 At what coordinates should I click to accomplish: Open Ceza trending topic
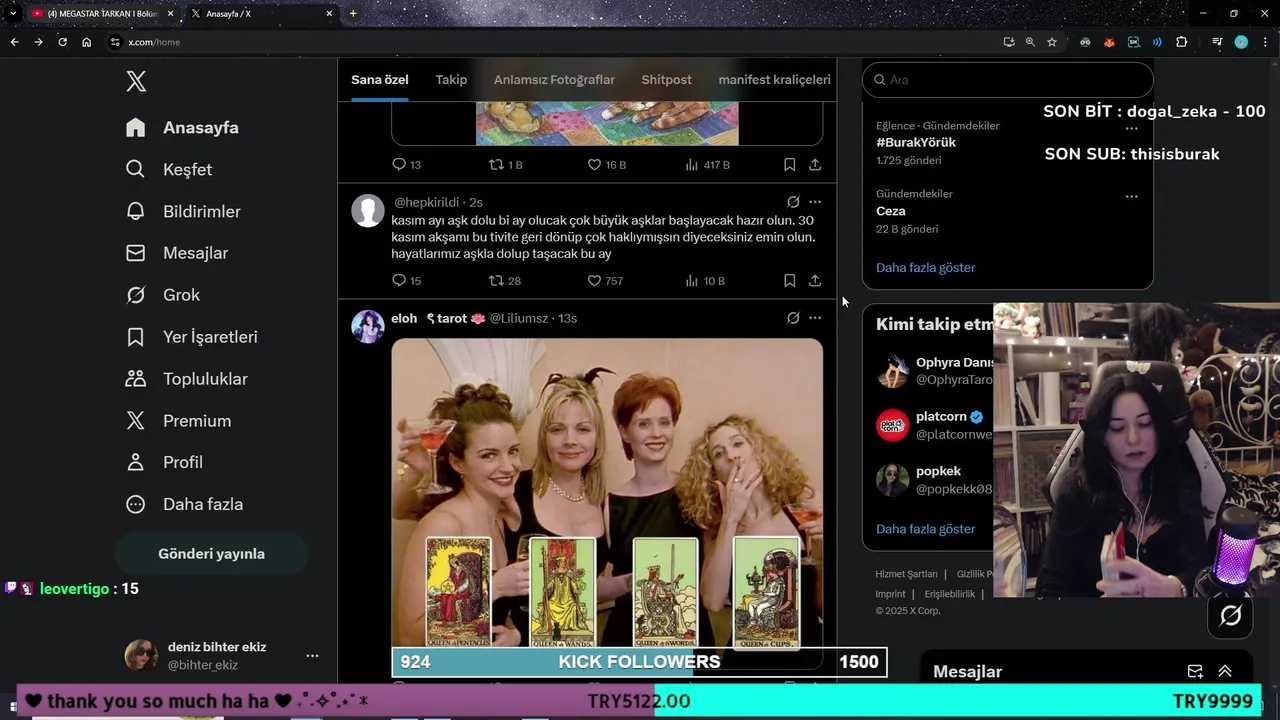click(x=891, y=211)
